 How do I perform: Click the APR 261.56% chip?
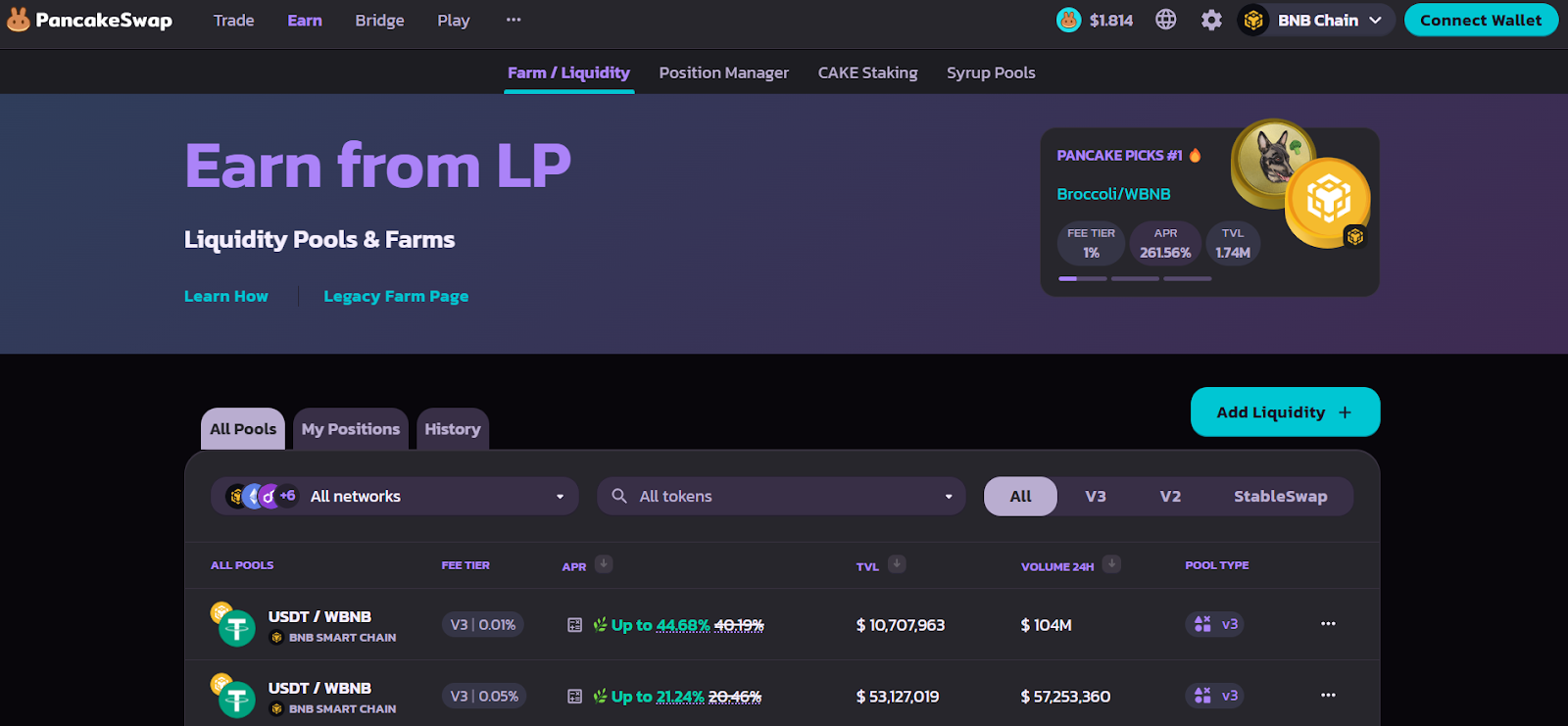point(1165,243)
